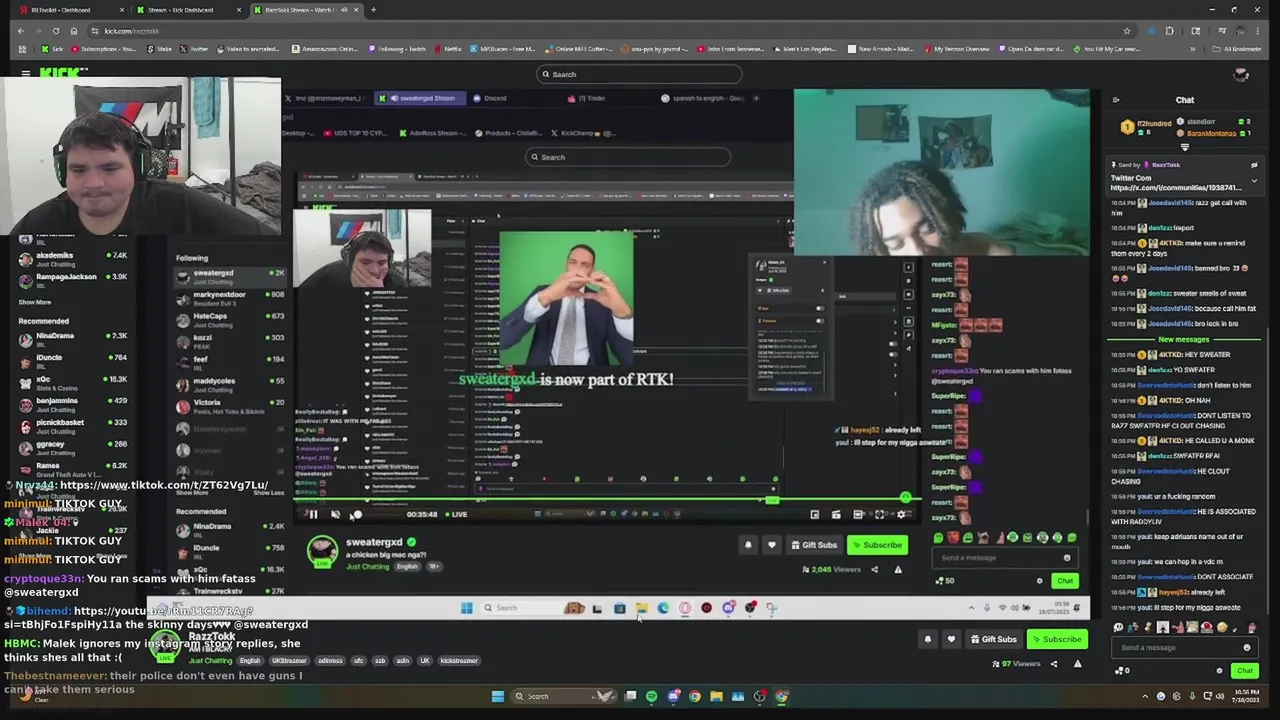Open File Explorer from outer taskbar
1280x720 pixels.
click(x=716, y=696)
